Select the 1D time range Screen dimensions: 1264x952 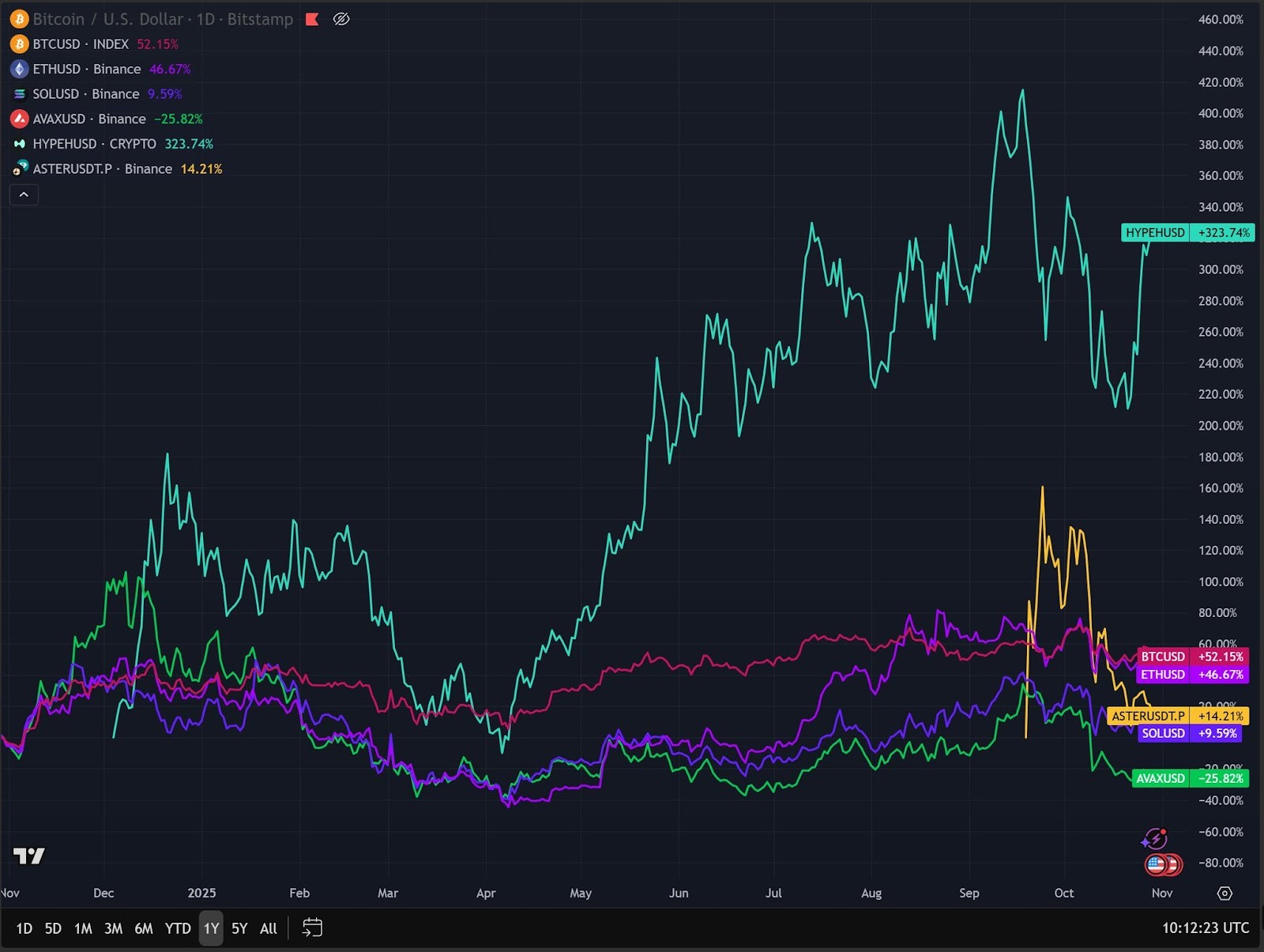(24, 928)
